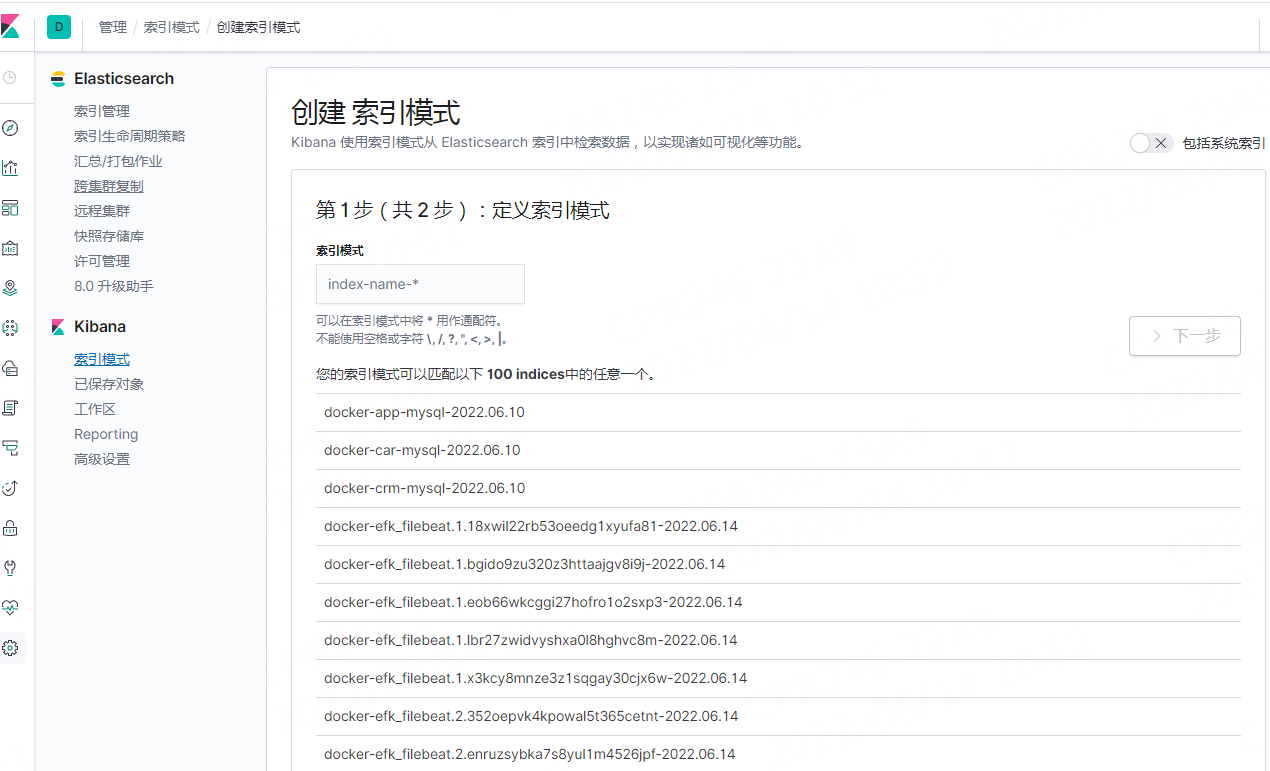
Task: Open 许可管理 menu item
Action: (x=102, y=261)
